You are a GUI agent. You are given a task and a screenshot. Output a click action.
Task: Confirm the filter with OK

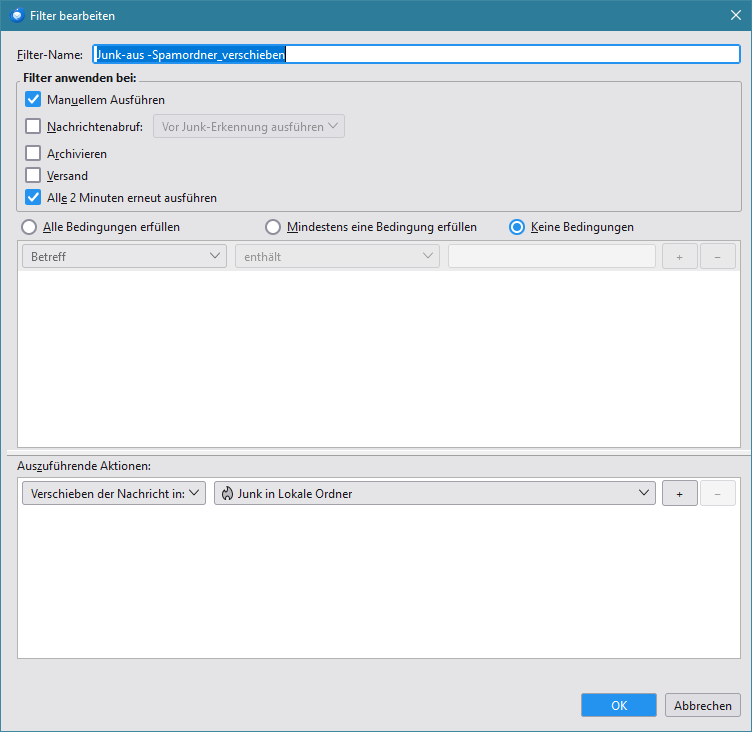[x=618, y=705]
